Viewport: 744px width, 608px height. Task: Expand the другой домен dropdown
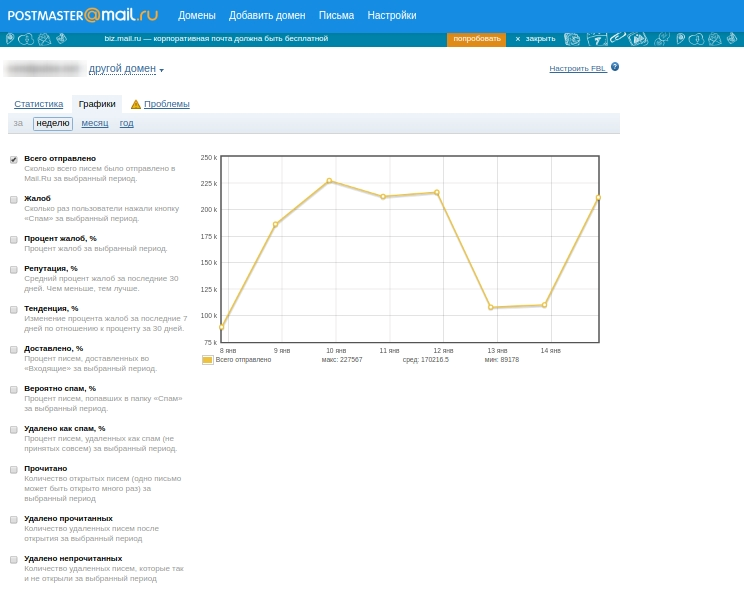[126, 69]
